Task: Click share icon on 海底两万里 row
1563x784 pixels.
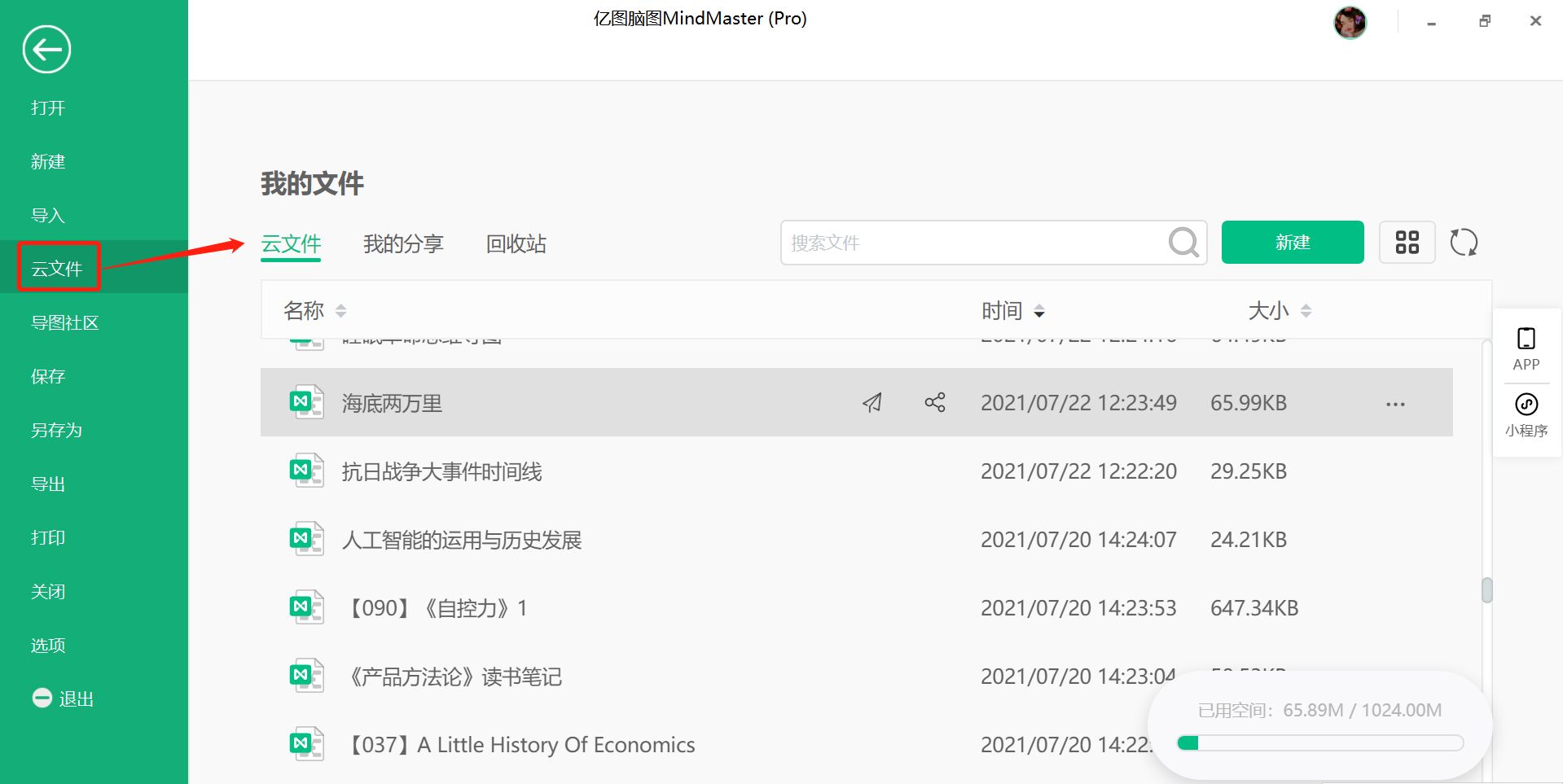Action: 935,402
